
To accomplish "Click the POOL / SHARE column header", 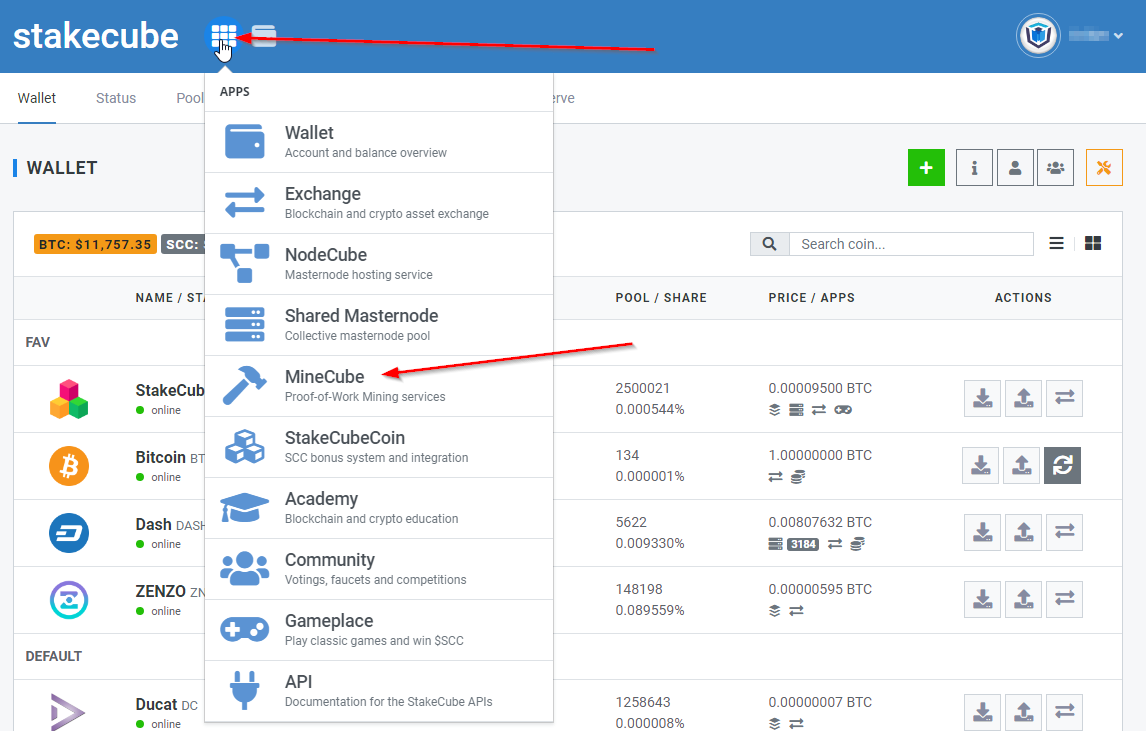I will (661, 298).
